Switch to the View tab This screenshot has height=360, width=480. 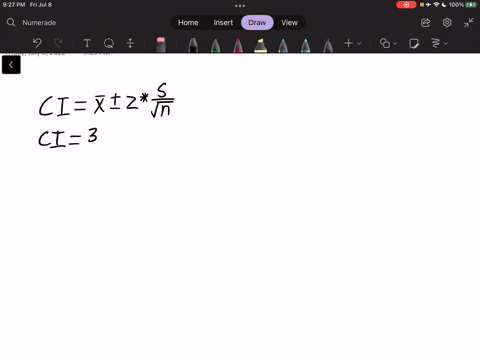tap(289, 22)
